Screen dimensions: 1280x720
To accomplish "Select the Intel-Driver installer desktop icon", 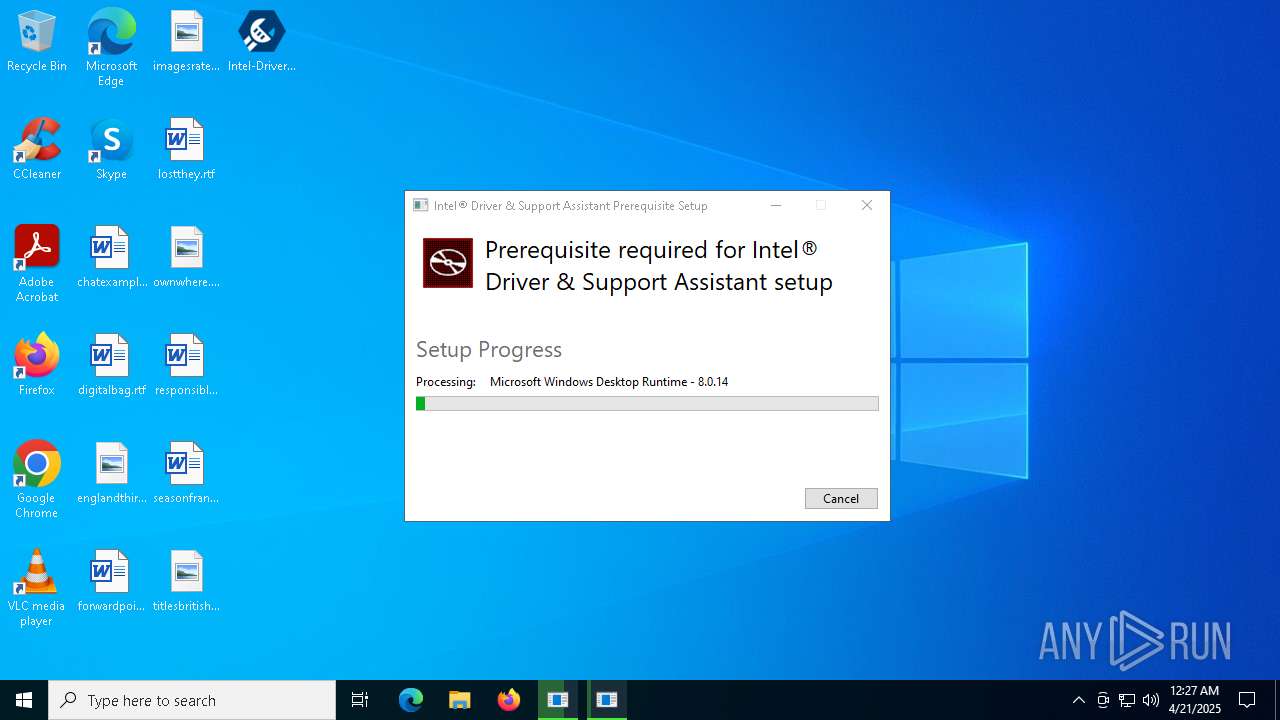I will 262,41.
